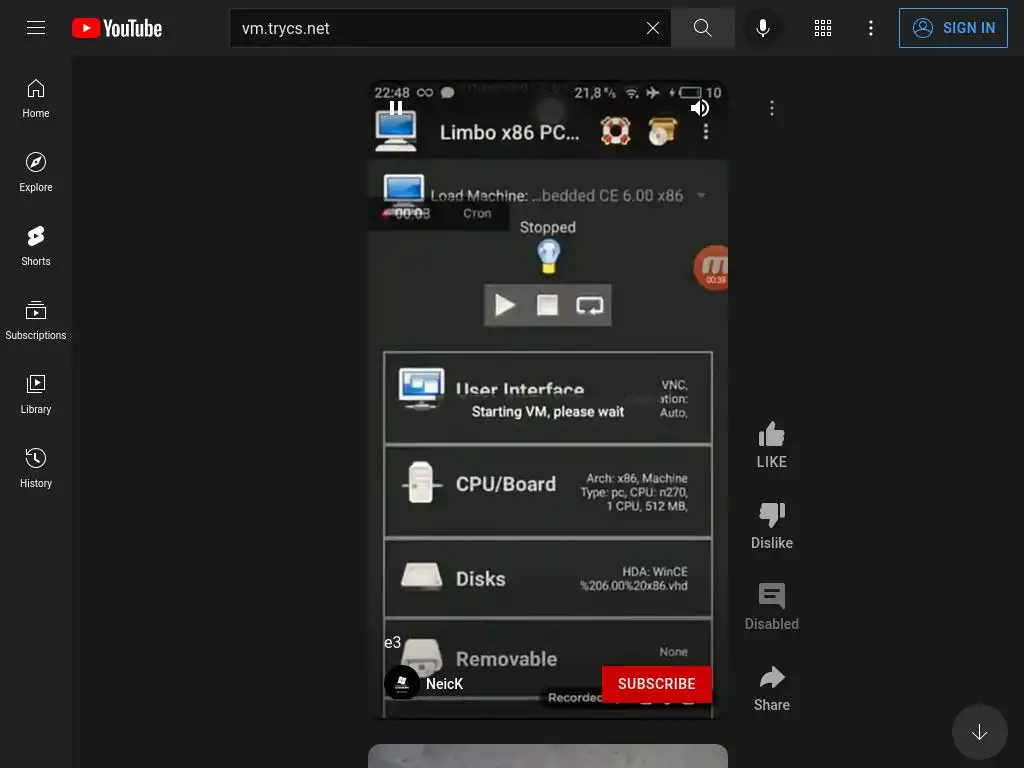This screenshot has height=768, width=1024.
Task: Click the Limbo computer app icon
Action: click(396, 132)
